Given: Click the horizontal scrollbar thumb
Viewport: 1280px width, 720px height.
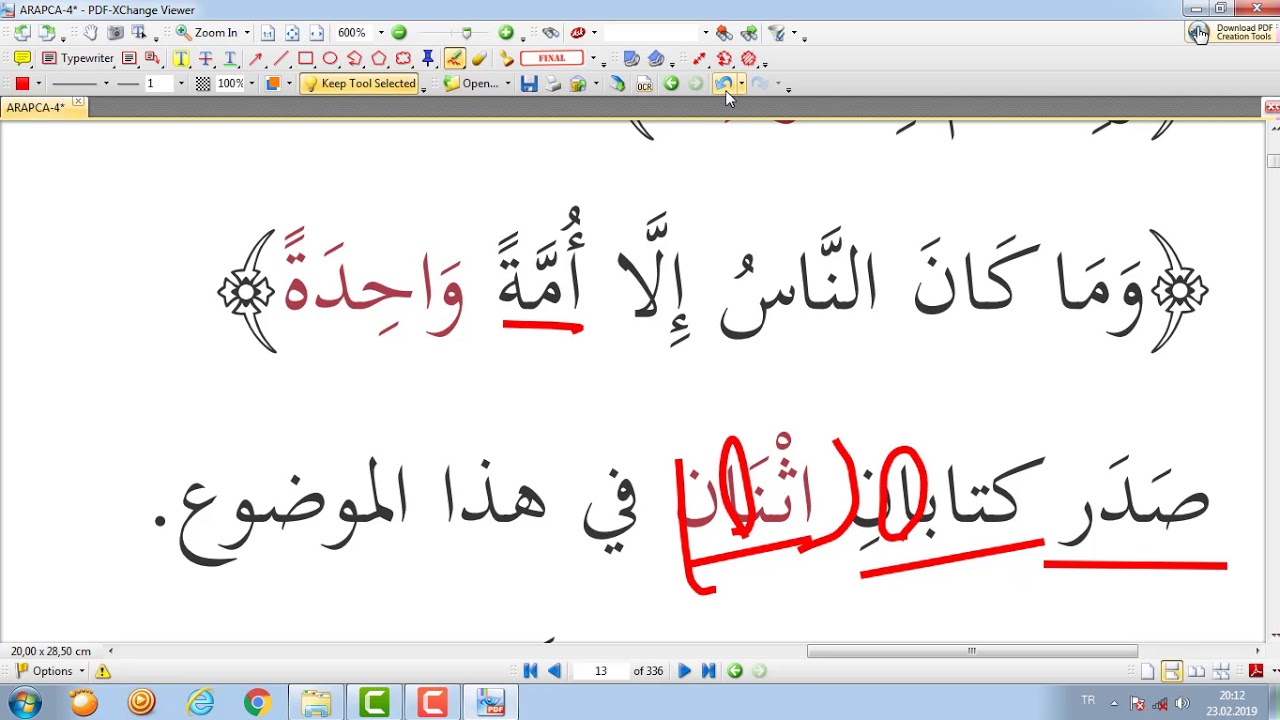Looking at the screenshot, I should pos(972,651).
